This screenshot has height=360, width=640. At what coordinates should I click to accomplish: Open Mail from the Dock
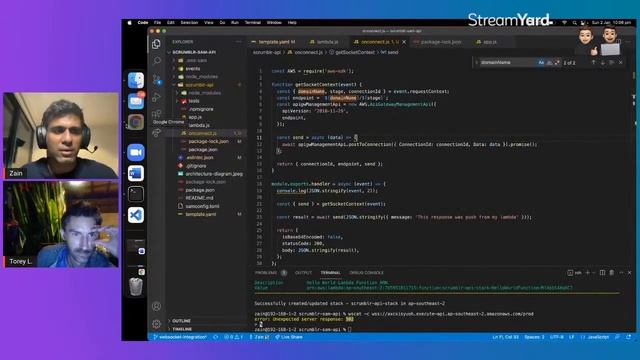[x=136, y=101]
